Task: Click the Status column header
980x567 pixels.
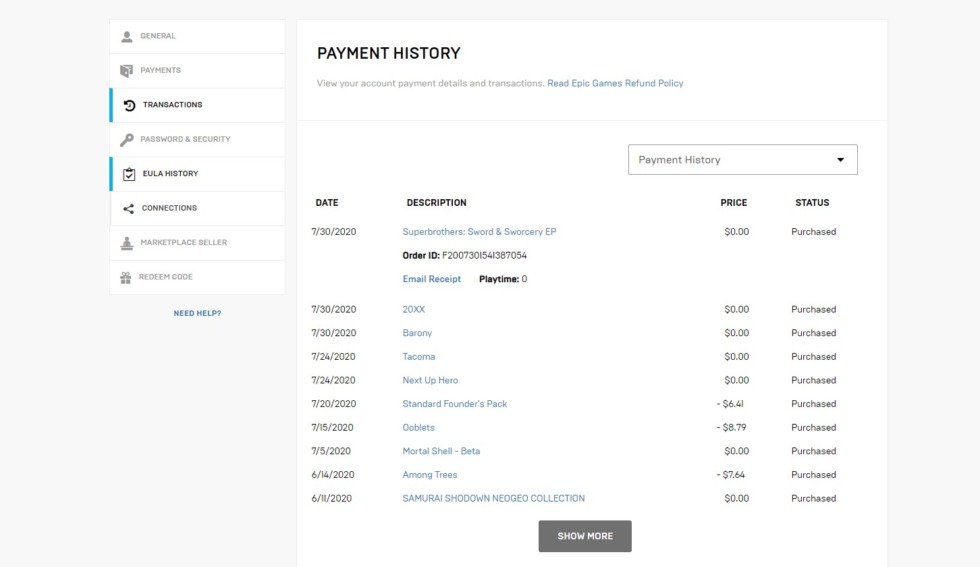Action: click(x=812, y=203)
